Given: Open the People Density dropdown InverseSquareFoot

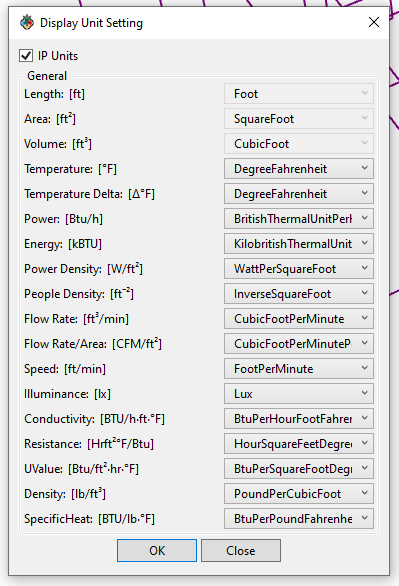Looking at the screenshot, I should pyautogui.click(x=299, y=294).
